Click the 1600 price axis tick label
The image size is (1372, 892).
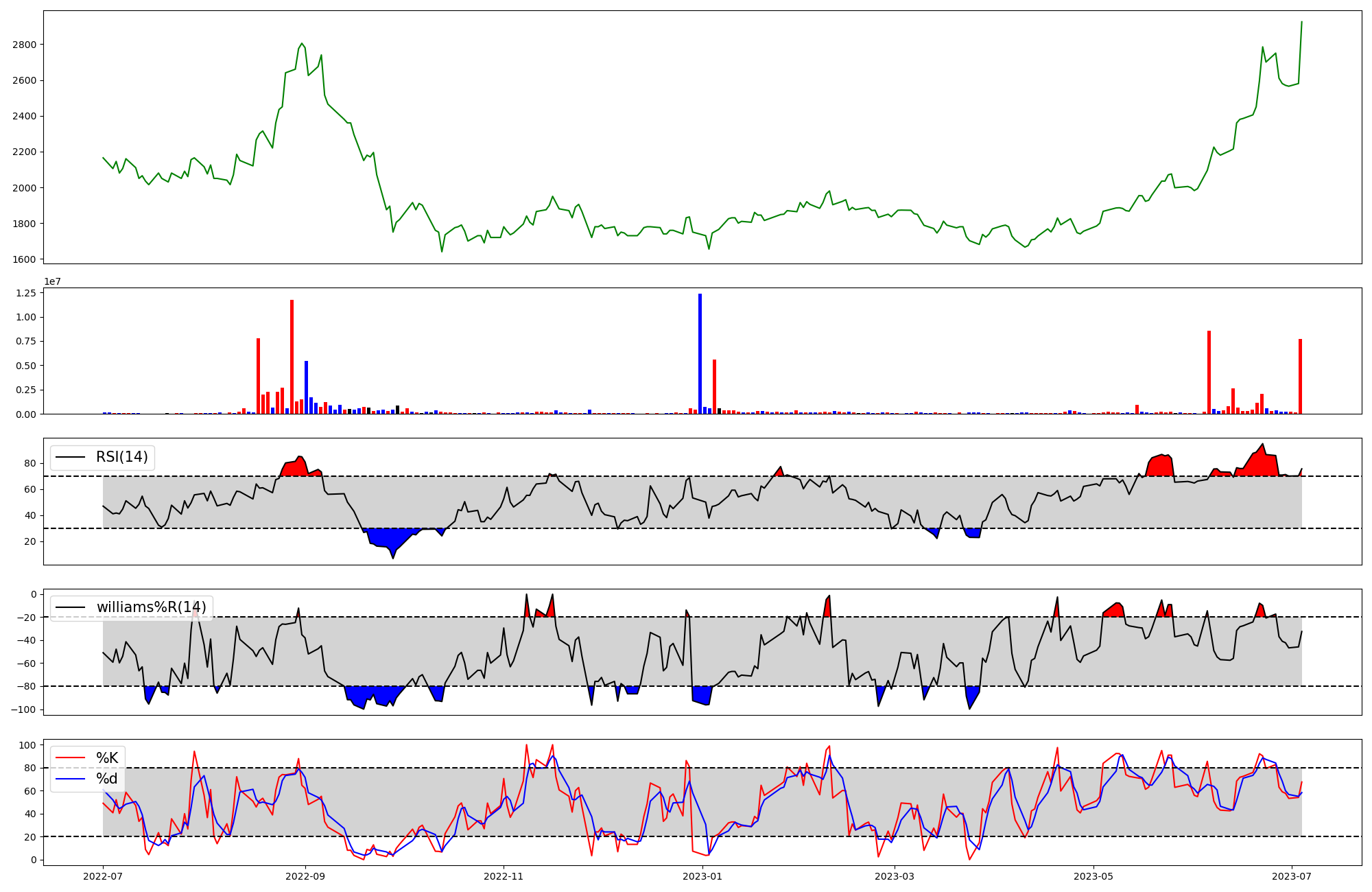pos(25,259)
